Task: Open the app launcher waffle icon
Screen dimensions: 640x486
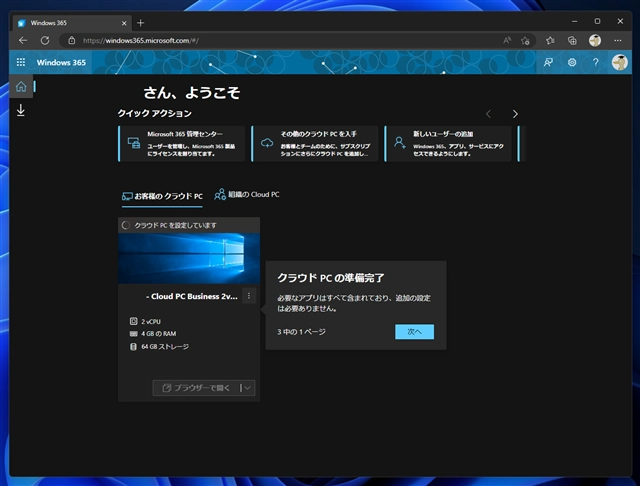Action: click(x=21, y=62)
